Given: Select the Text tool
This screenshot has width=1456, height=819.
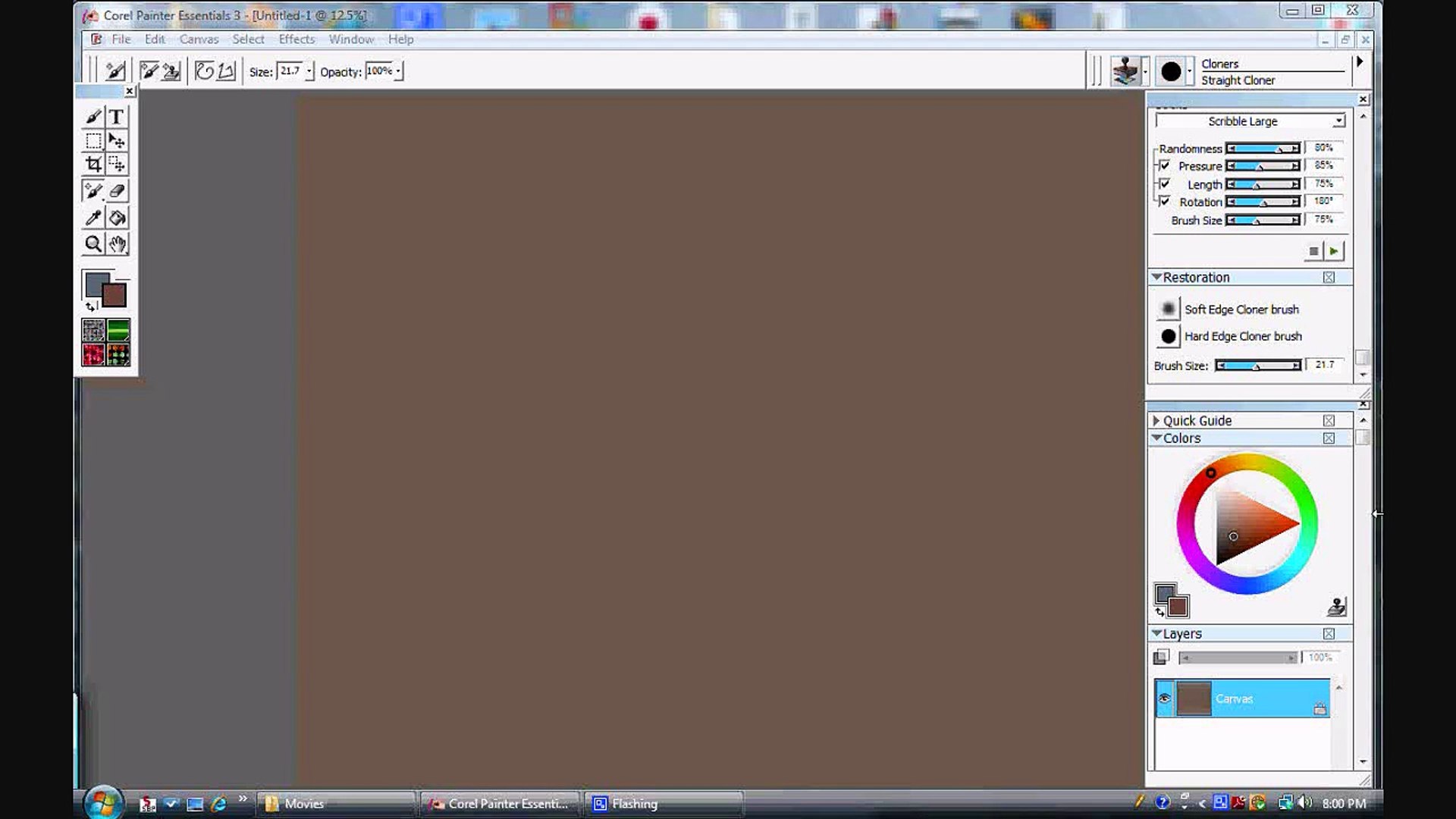Looking at the screenshot, I should click(x=116, y=117).
